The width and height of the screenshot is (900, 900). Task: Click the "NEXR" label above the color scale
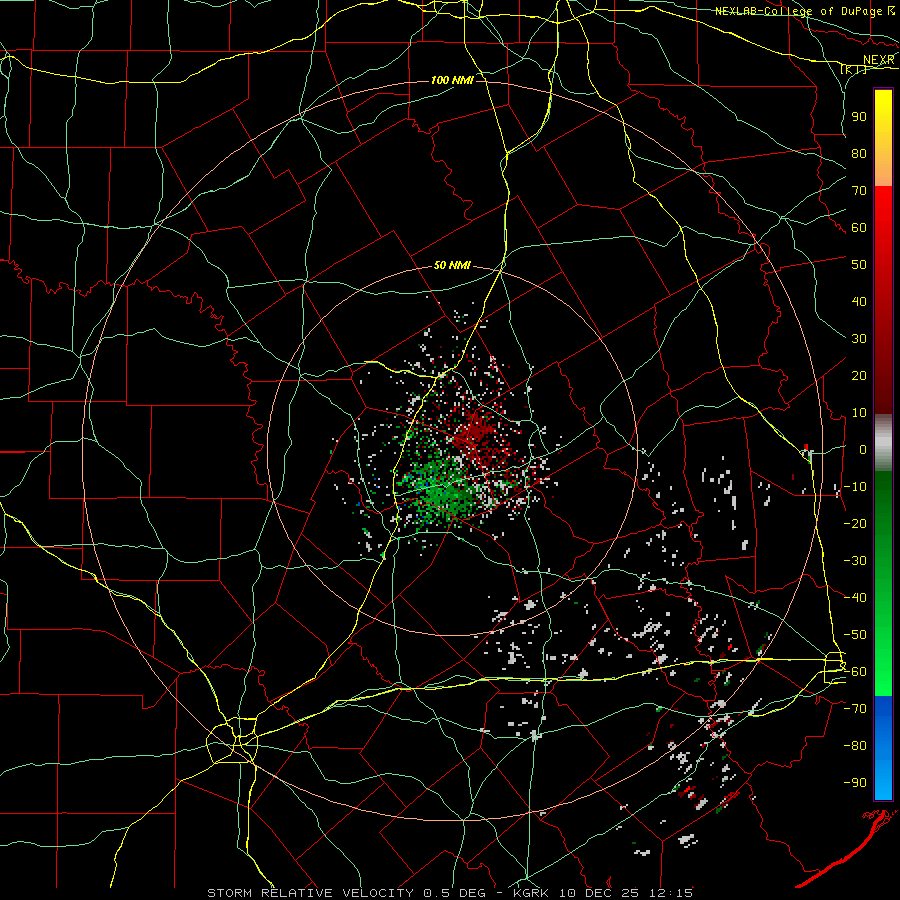(x=878, y=60)
